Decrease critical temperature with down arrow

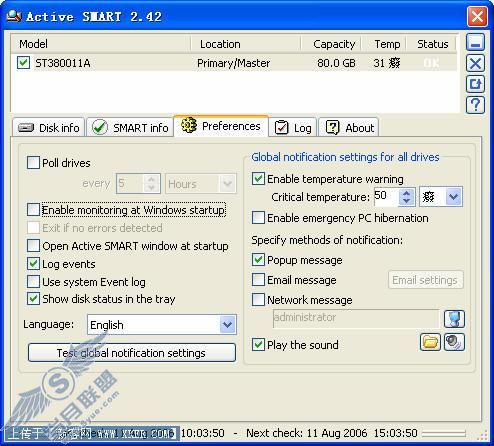pos(406,201)
